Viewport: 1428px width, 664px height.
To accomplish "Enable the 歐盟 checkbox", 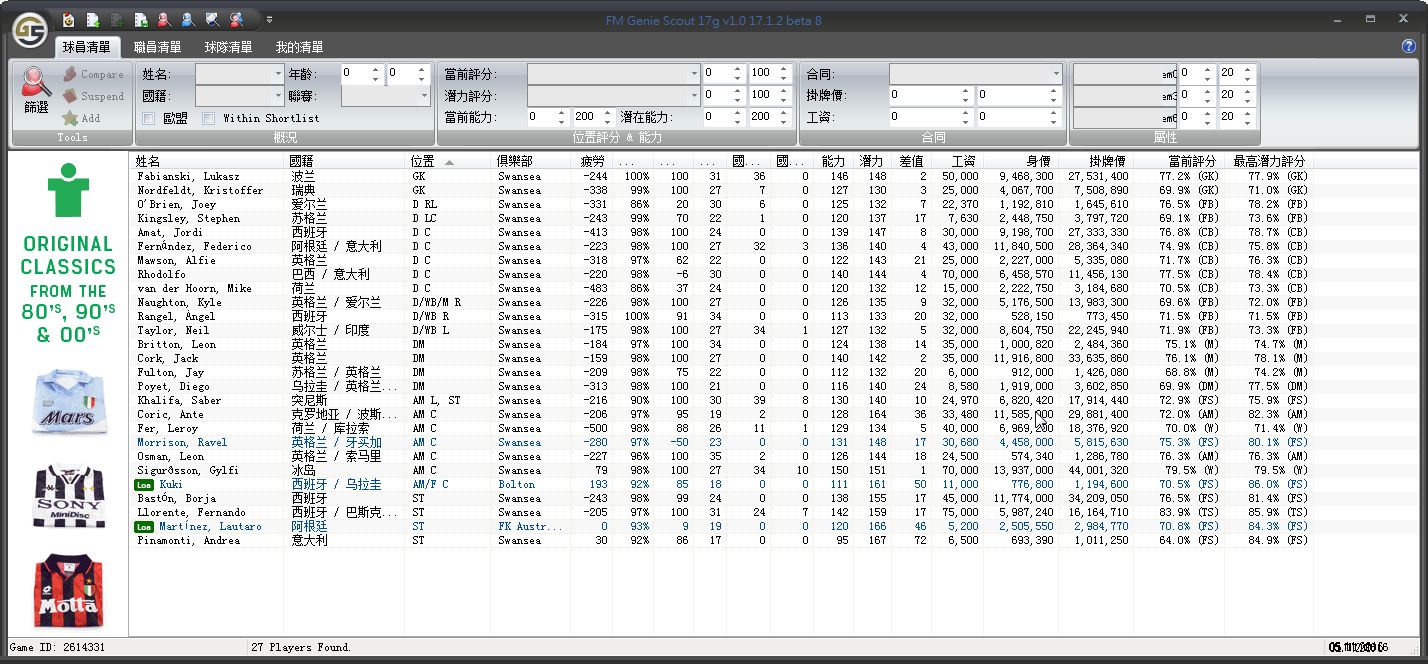I will click(x=148, y=118).
